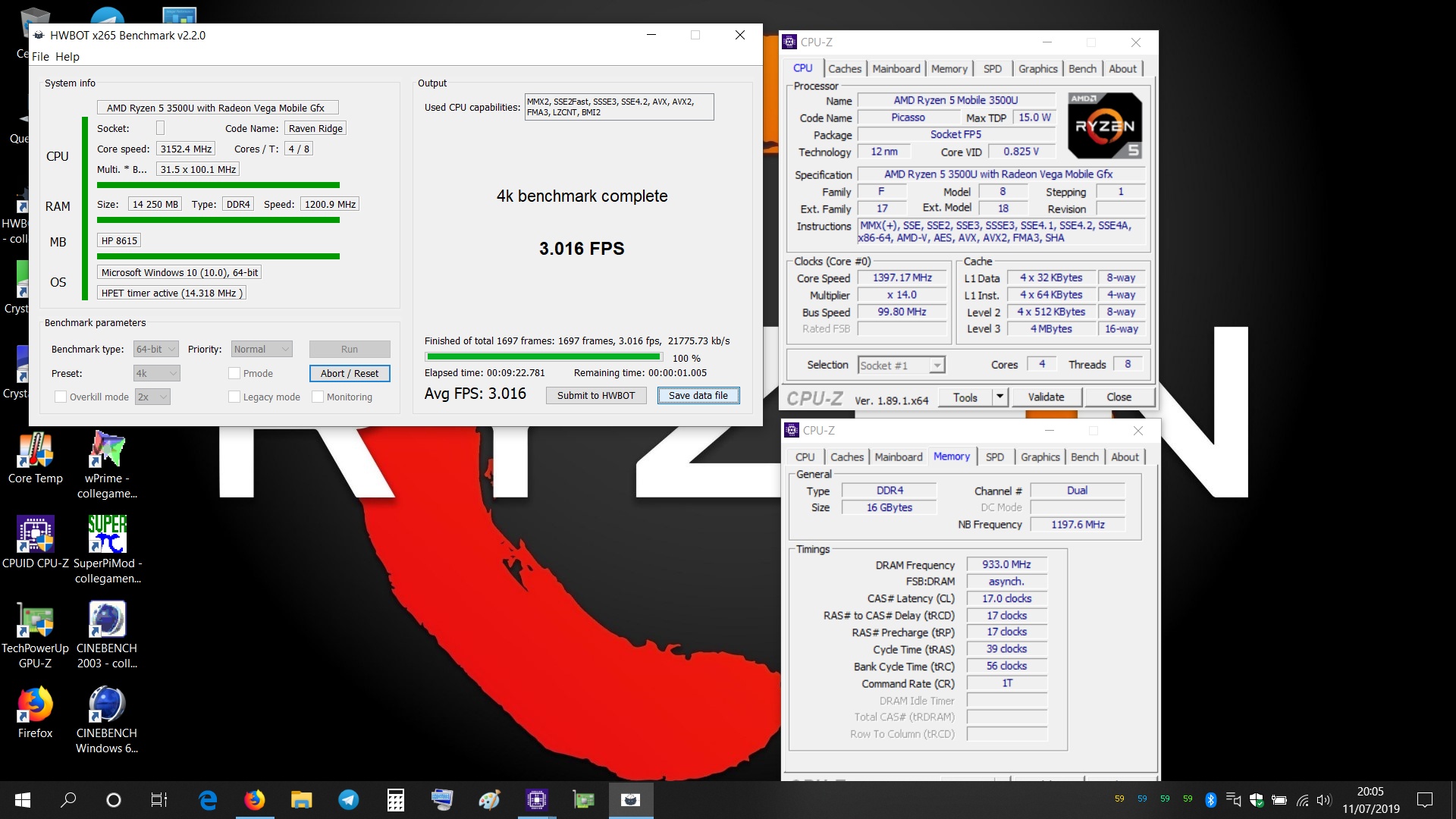Switch to Mainboard tab in top CPU-Z
The width and height of the screenshot is (1456, 819).
click(896, 68)
